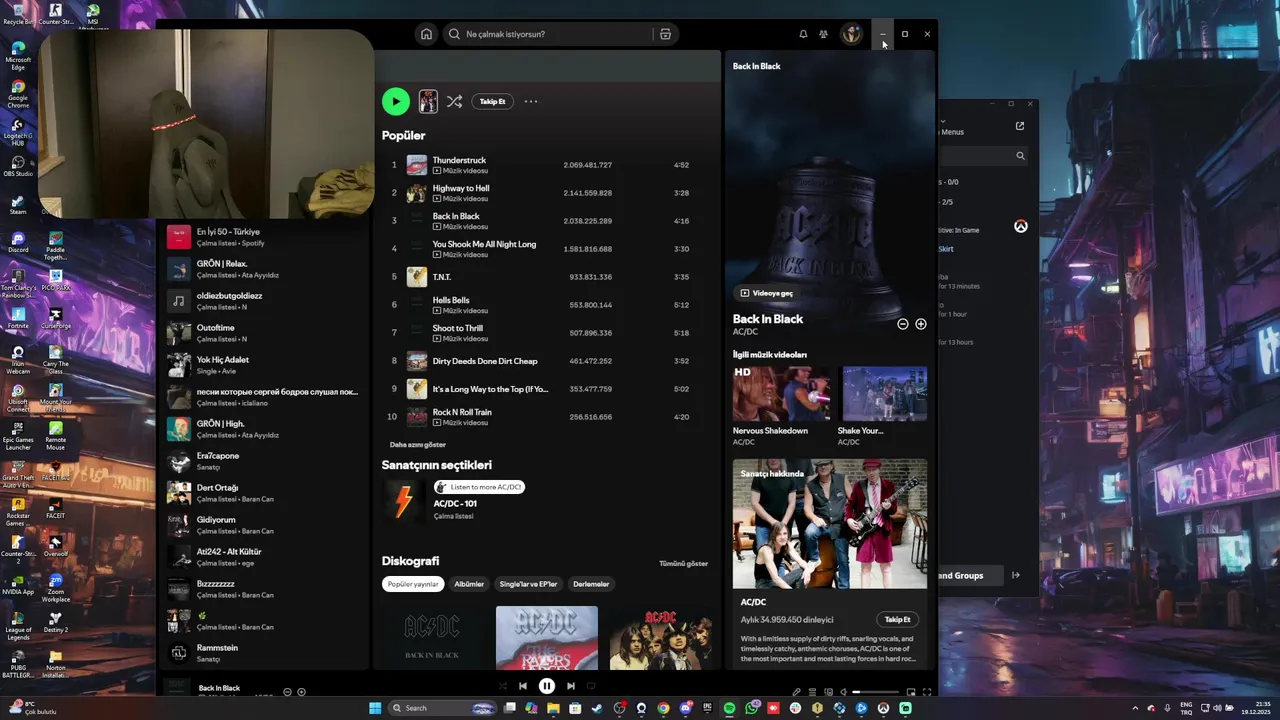
Task: Follow AC/DC via 'Takip Et' in artist card
Action: tap(897, 619)
